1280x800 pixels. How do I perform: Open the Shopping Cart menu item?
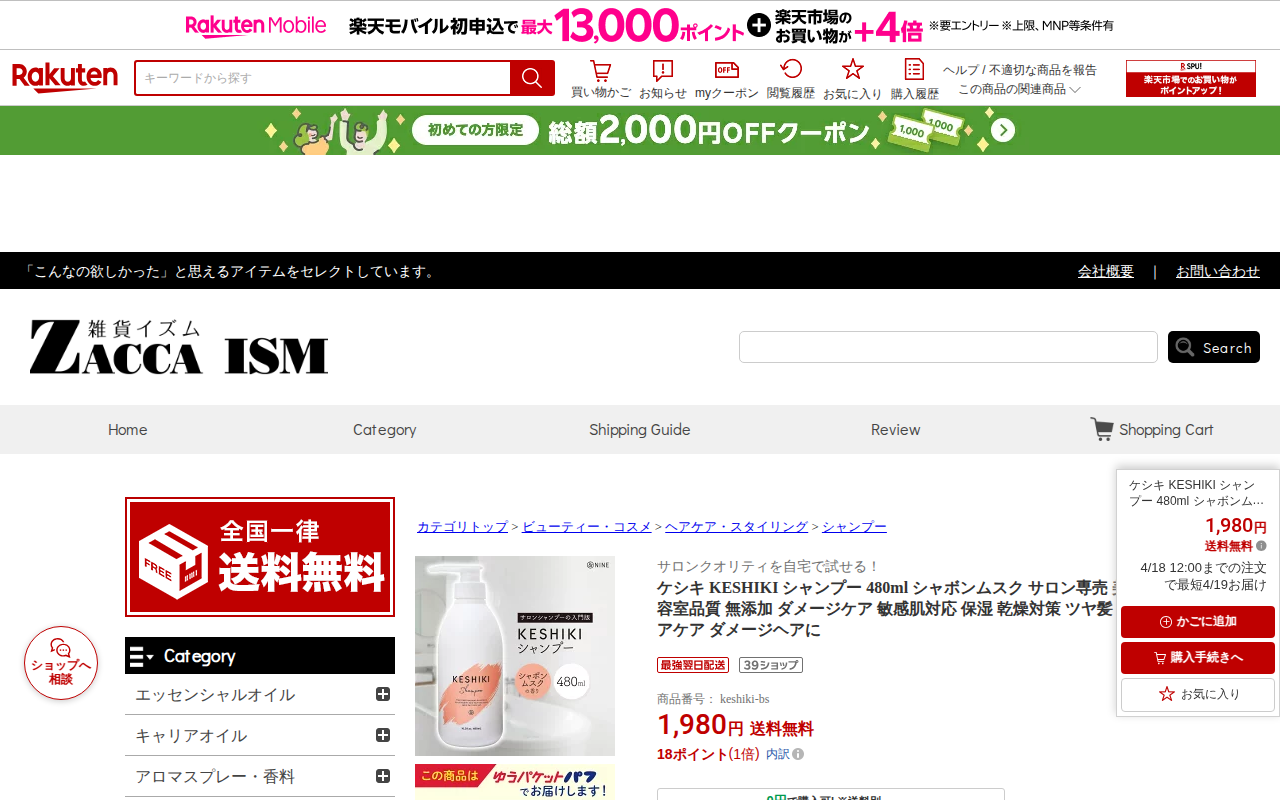pos(1152,430)
